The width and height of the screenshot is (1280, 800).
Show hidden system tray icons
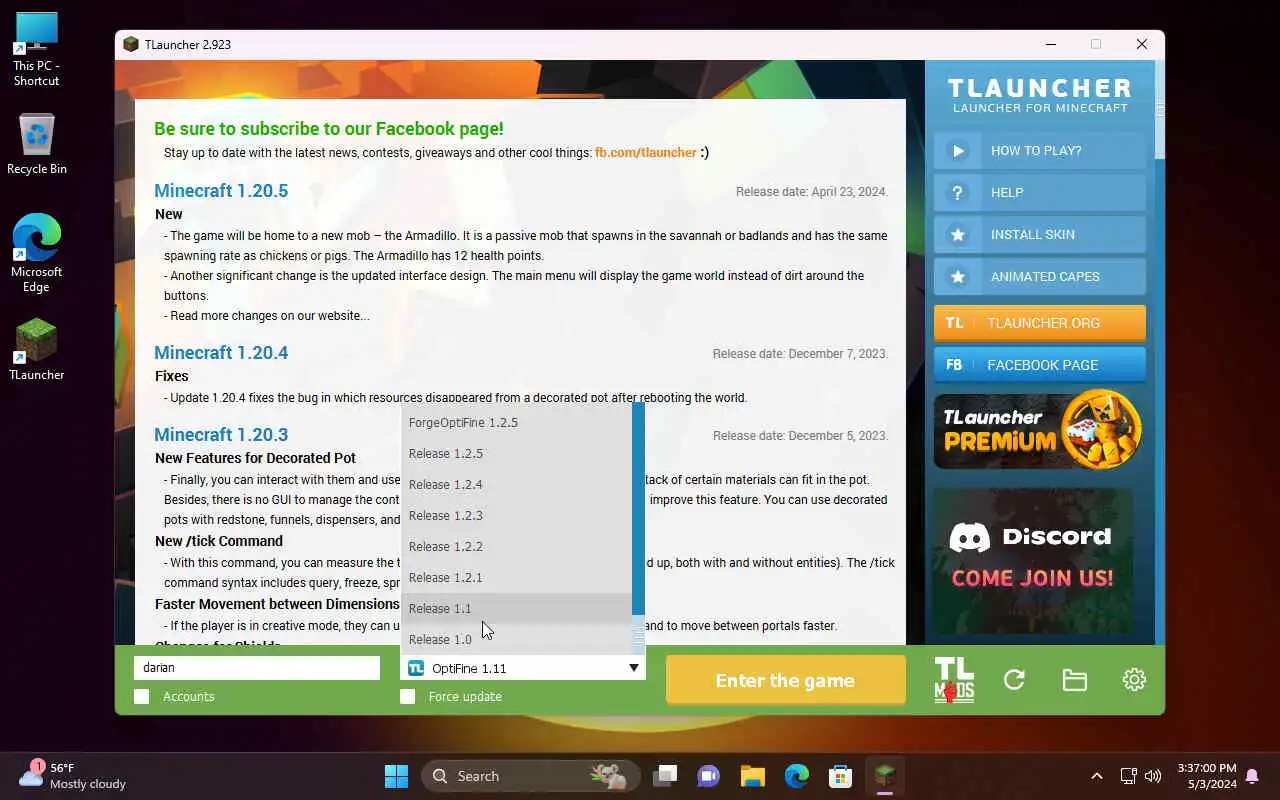1097,776
